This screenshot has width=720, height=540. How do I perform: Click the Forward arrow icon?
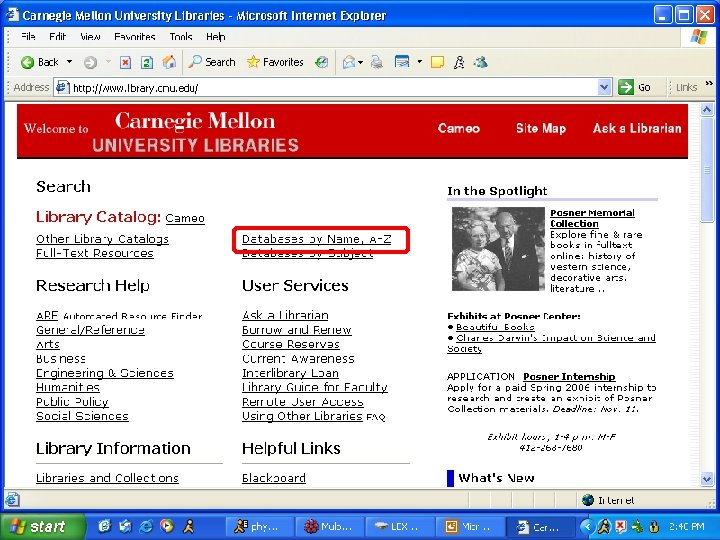pyautogui.click(x=90, y=62)
